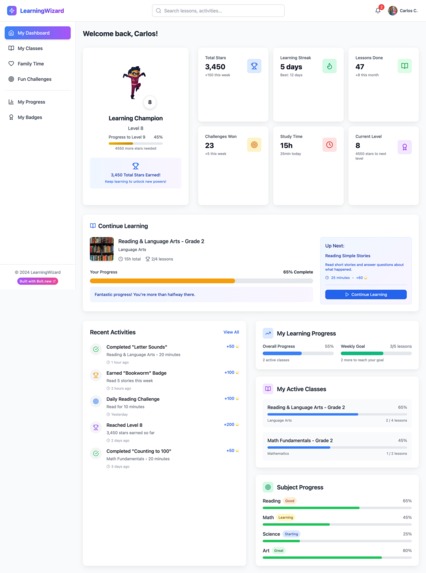Click Welcome back, Carlos! heading
The height and width of the screenshot is (573, 426).
120,34
